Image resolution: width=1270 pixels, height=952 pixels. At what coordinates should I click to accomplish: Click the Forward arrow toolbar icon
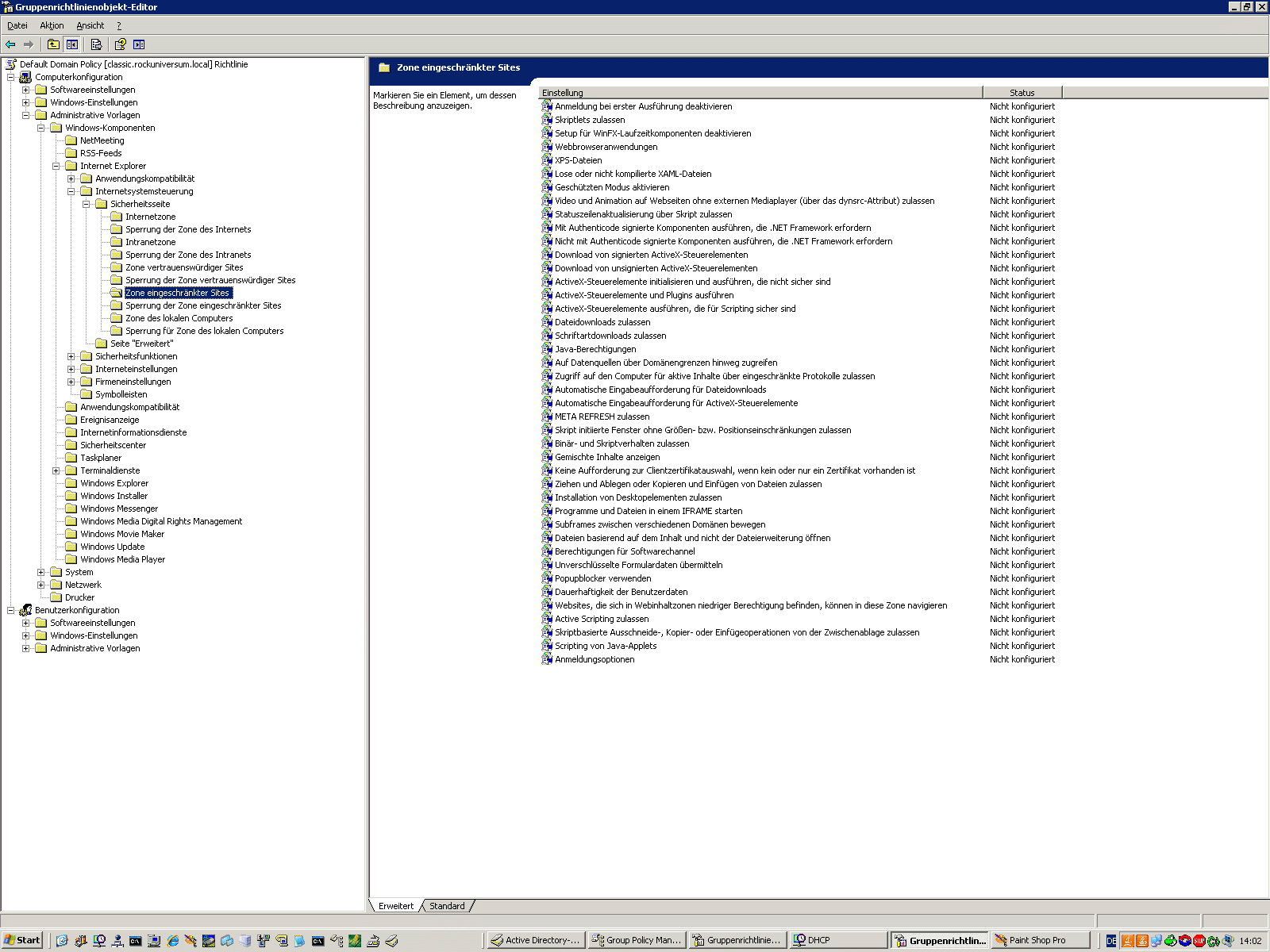(x=29, y=44)
